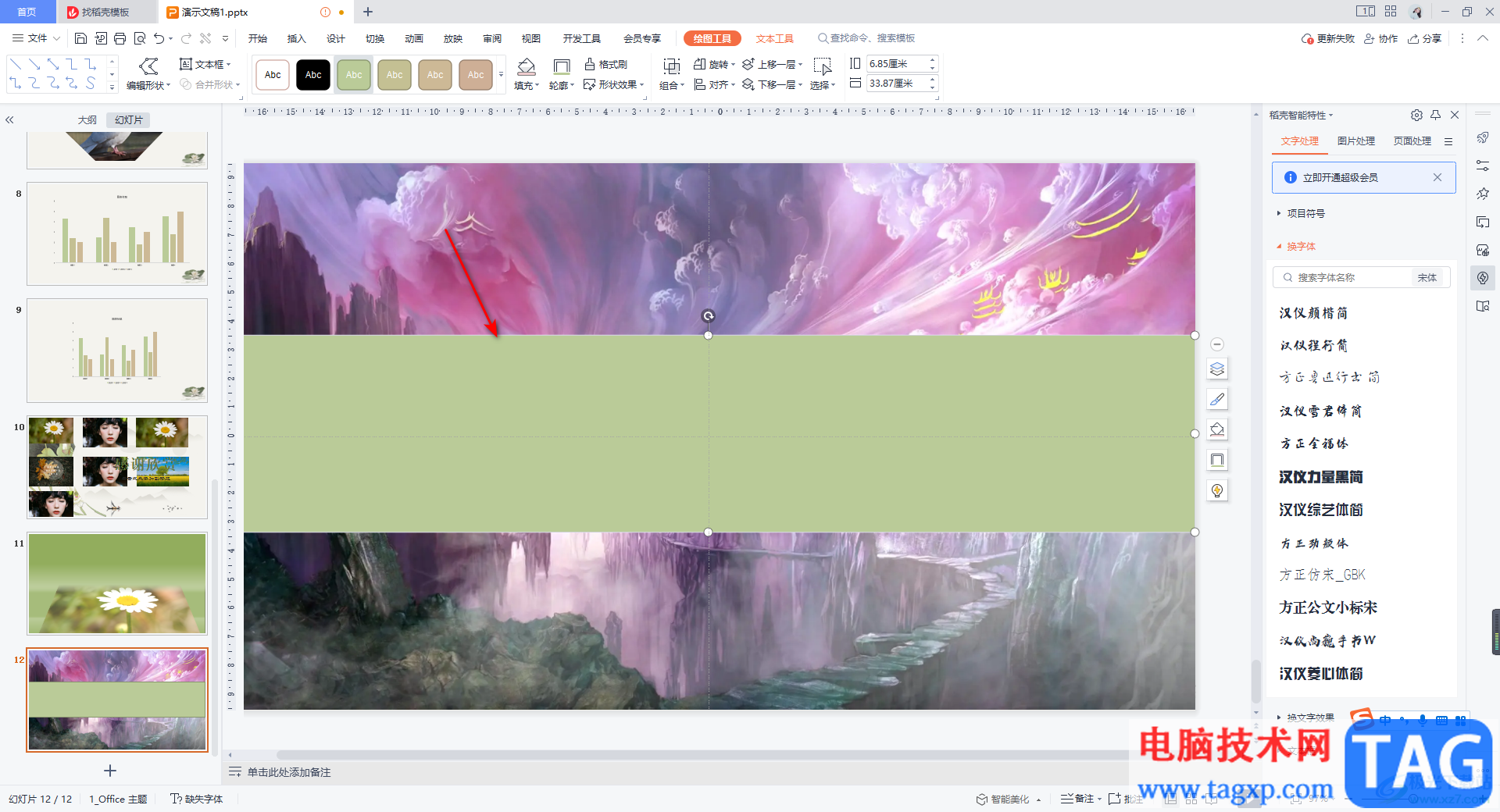
Task: Click the Undo arrow icon
Action: point(159,38)
